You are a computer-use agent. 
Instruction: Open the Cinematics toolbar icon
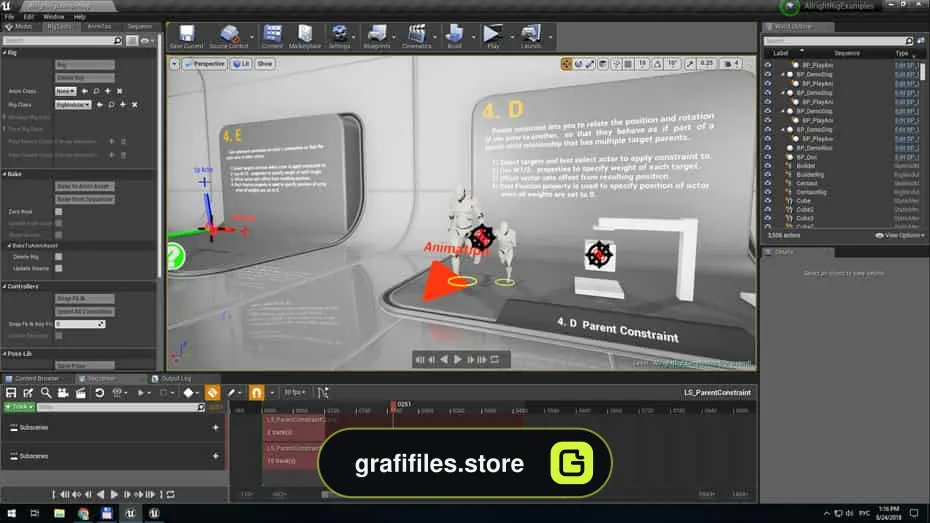(416, 37)
